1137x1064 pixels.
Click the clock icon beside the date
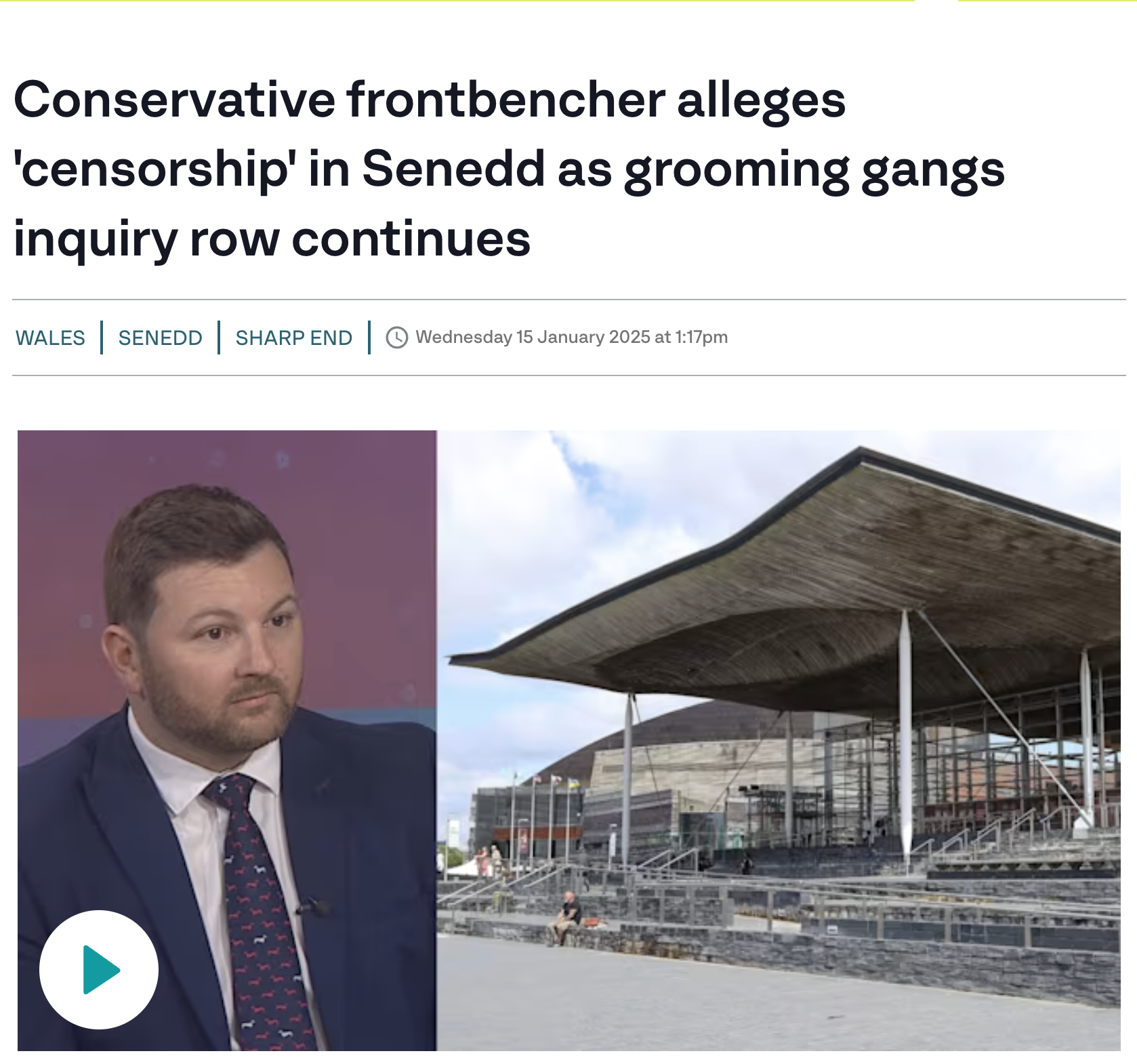tap(397, 337)
